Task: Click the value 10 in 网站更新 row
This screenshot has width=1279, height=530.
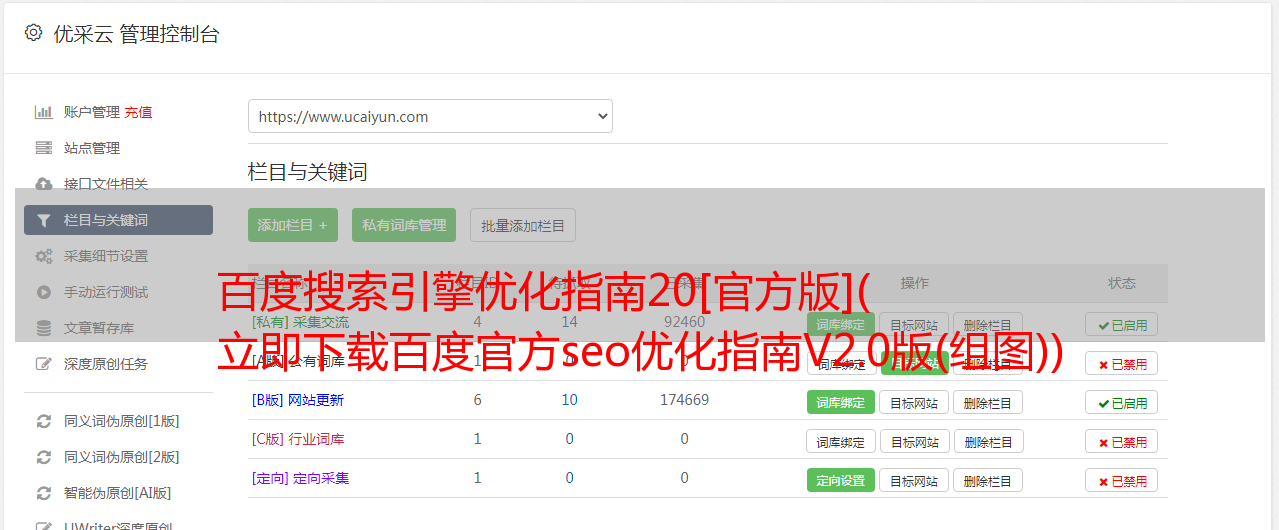Action: click(x=569, y=400)
